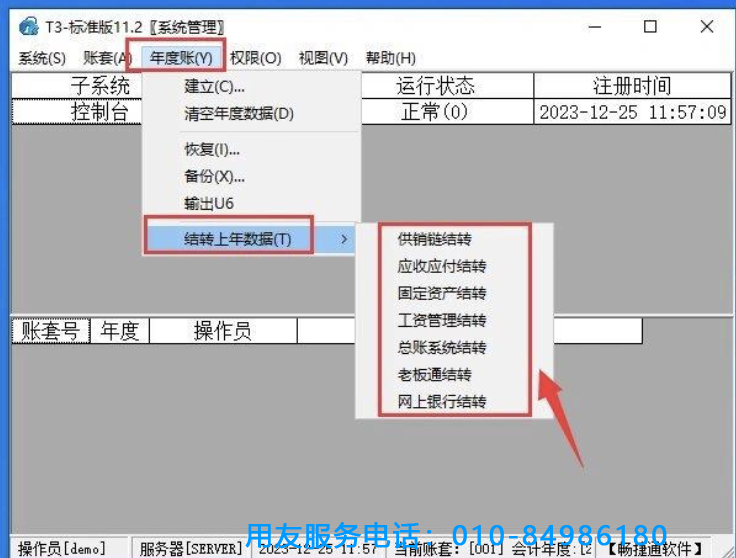Image resolution: width=736 pixels, height=558 pixels.
Task: Choose 清空年度数据(D) menu entry
Action: point(239,114)
